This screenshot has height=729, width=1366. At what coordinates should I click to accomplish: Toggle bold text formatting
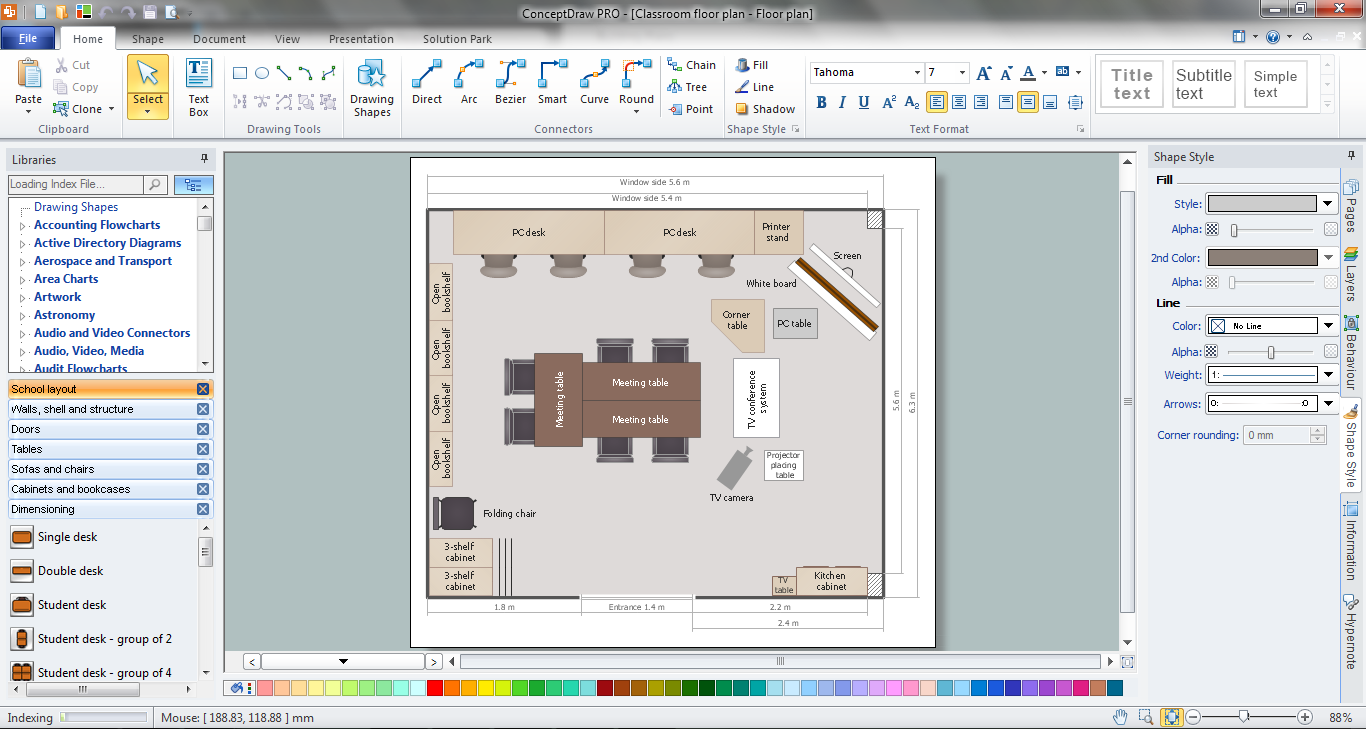(820, 102)
